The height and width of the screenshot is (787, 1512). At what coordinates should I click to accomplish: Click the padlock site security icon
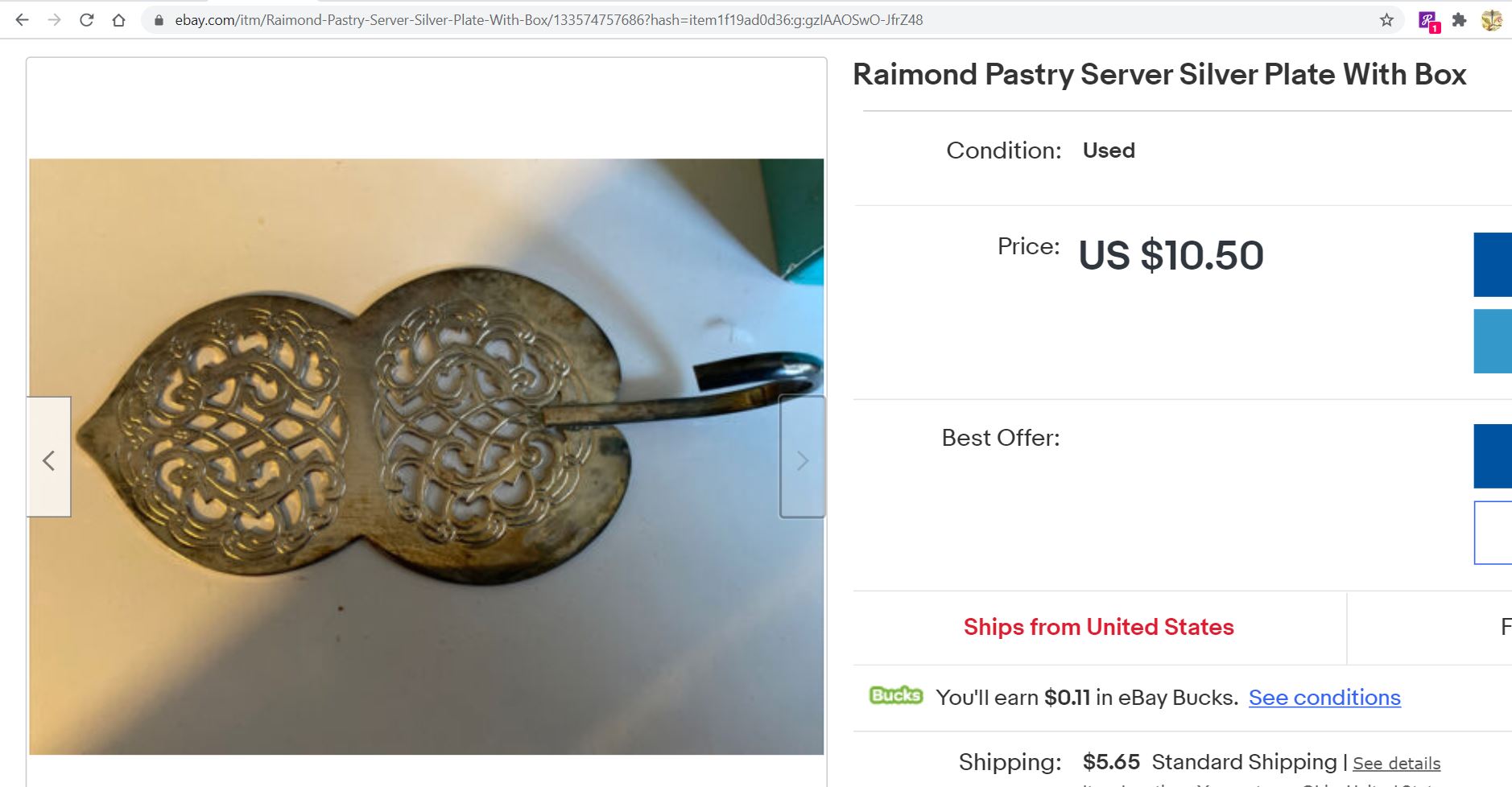(x=158, y=19)
